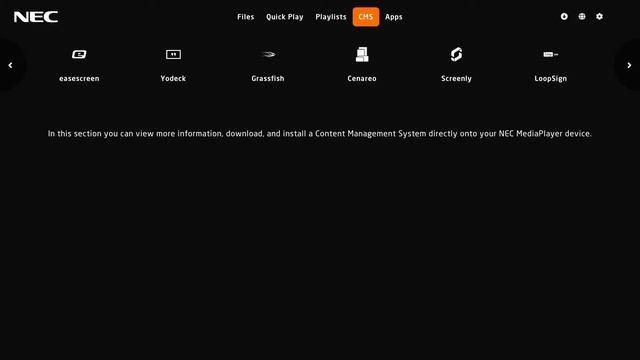Open the globe language icon
Image resolution: width=640 pixels, height=360 pixels.
[x=582, y=16]
